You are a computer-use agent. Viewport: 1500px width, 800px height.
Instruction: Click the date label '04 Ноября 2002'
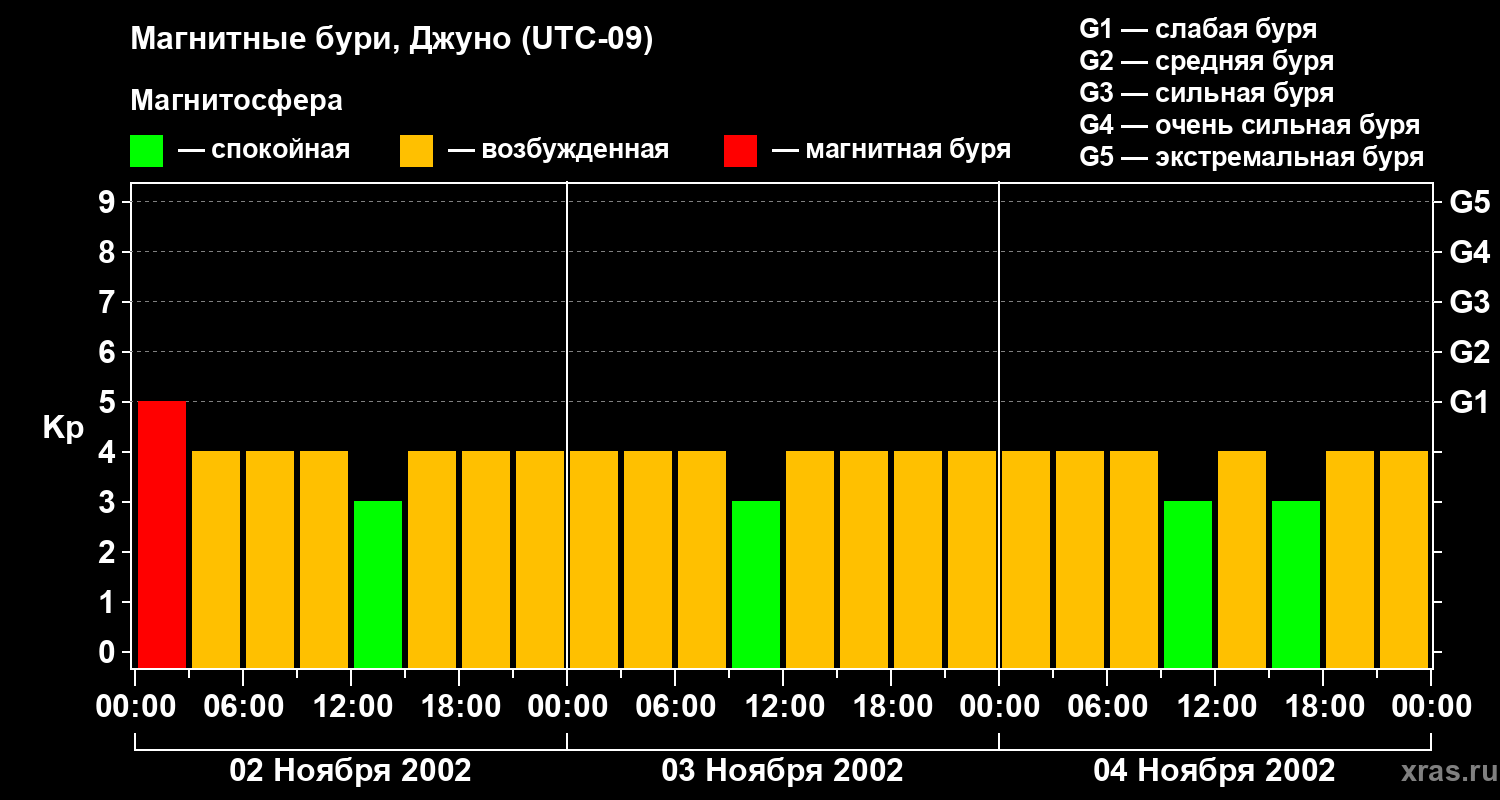tap(1214, 770)
